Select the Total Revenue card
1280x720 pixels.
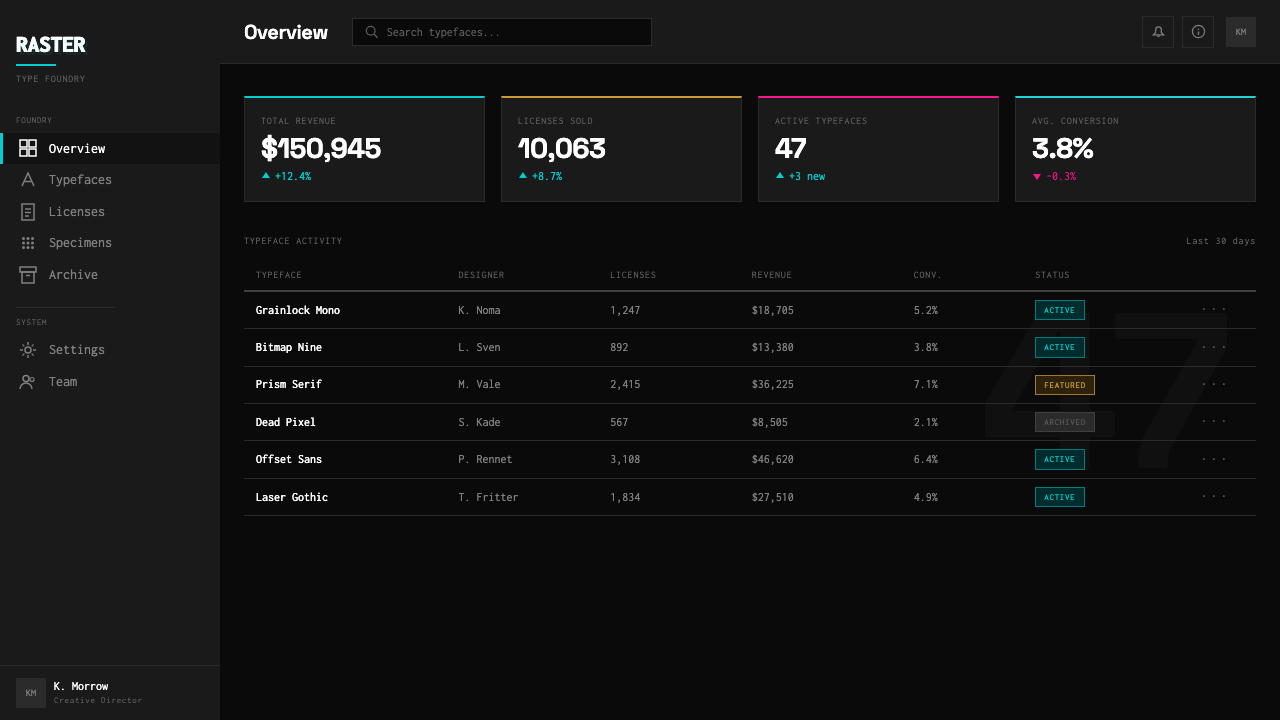[x=364, y=149]
